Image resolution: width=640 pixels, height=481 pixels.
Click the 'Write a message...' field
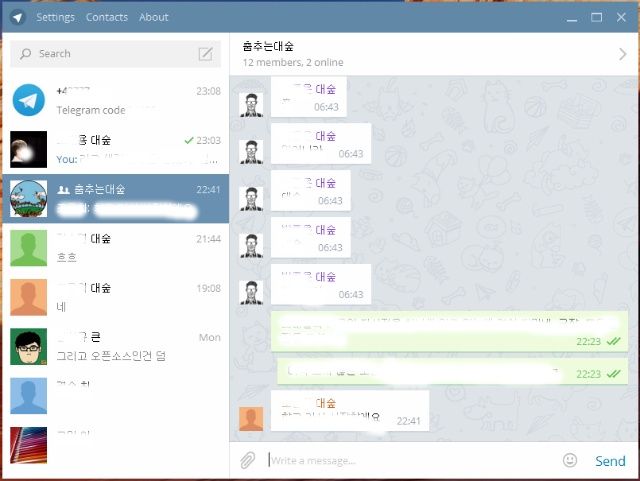412,461
